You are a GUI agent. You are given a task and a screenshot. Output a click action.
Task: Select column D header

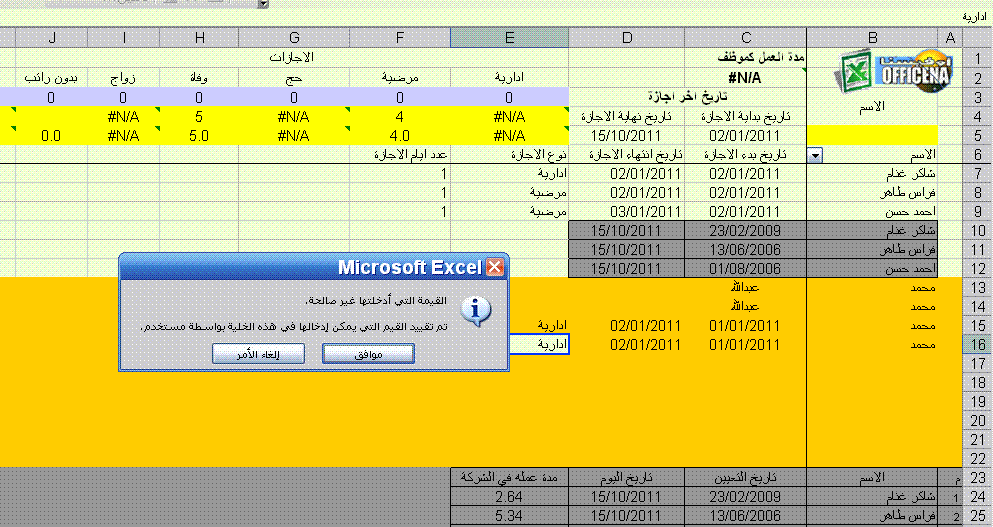click(626, 37)
